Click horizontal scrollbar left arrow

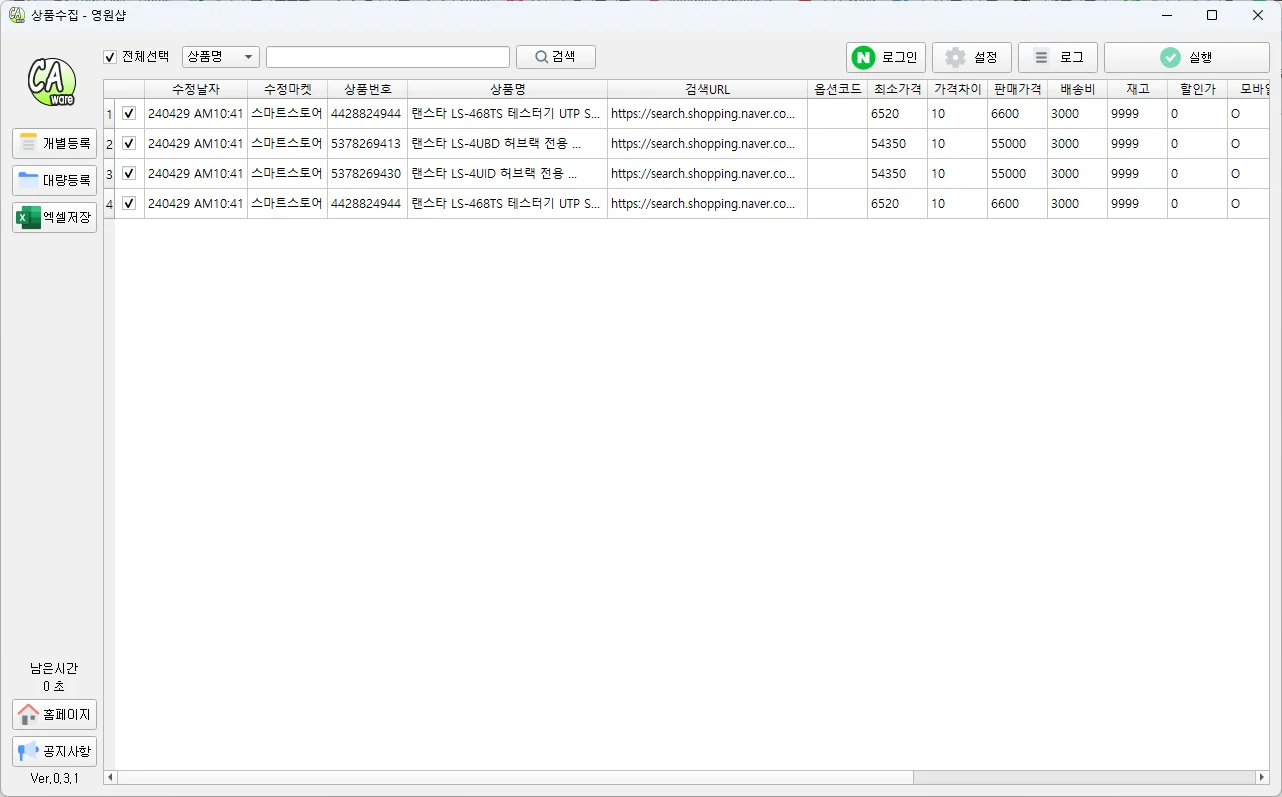click(x=111, y=777)
